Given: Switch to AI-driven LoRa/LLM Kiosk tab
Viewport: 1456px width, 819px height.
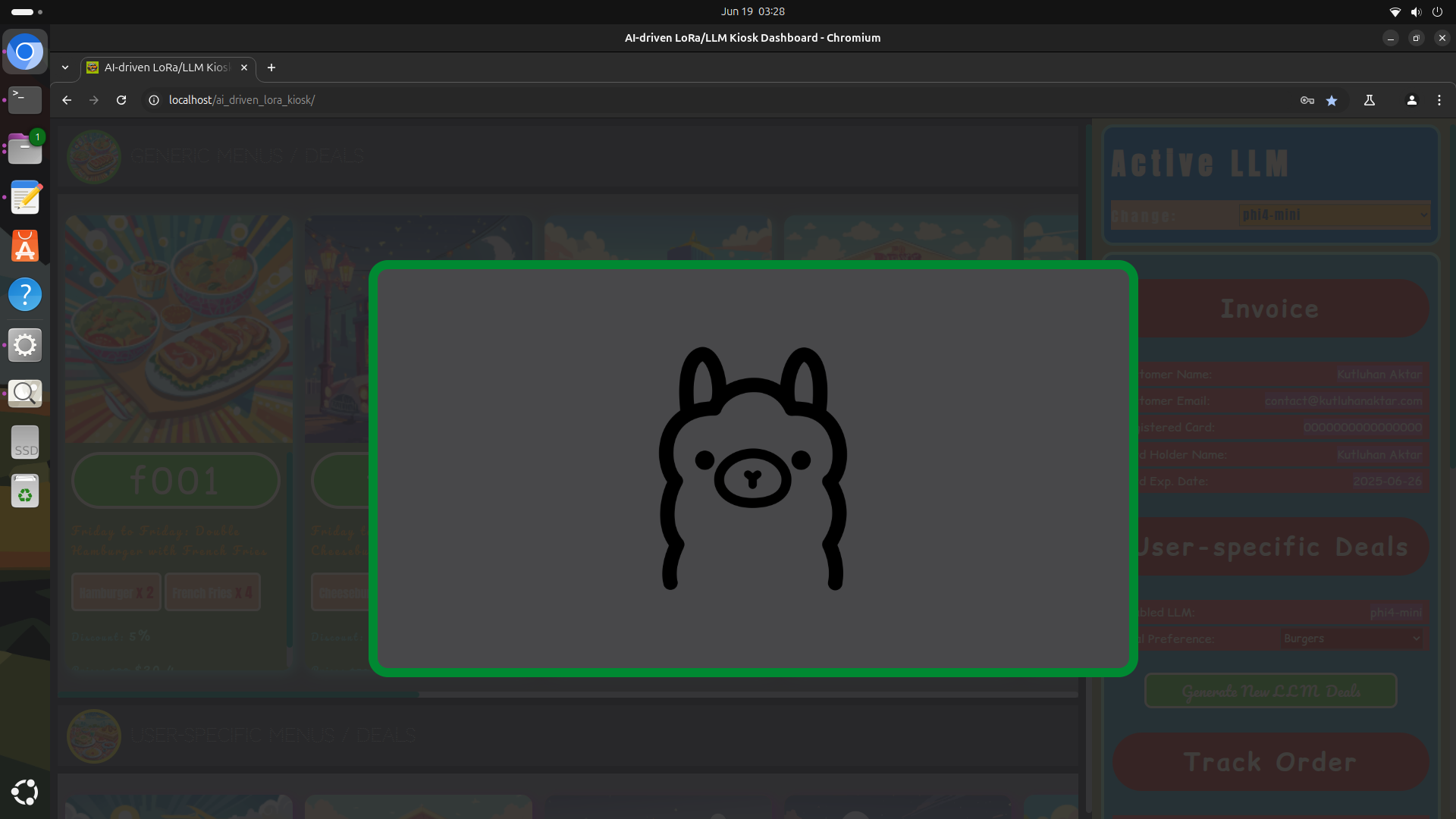Looking at the screenshot, I should [167, 67].
